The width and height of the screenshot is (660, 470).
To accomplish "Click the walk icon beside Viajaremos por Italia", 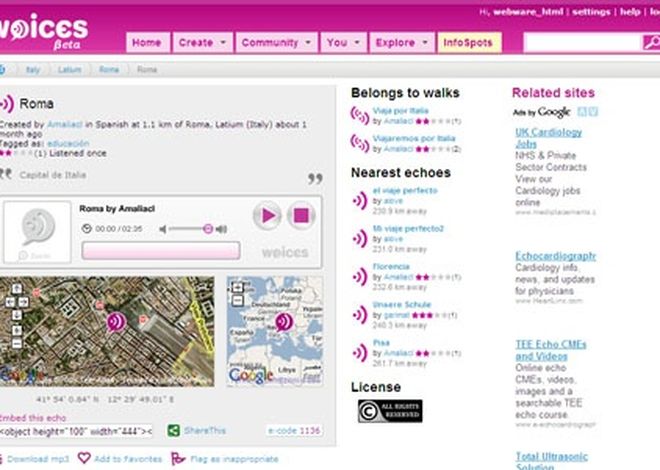I will tap(360, 143).
